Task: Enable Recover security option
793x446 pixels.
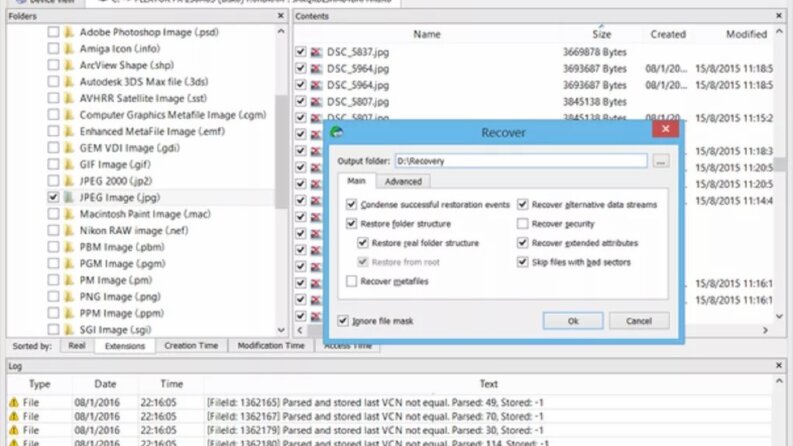Action: pyautogui.click(x=522, y=224)
